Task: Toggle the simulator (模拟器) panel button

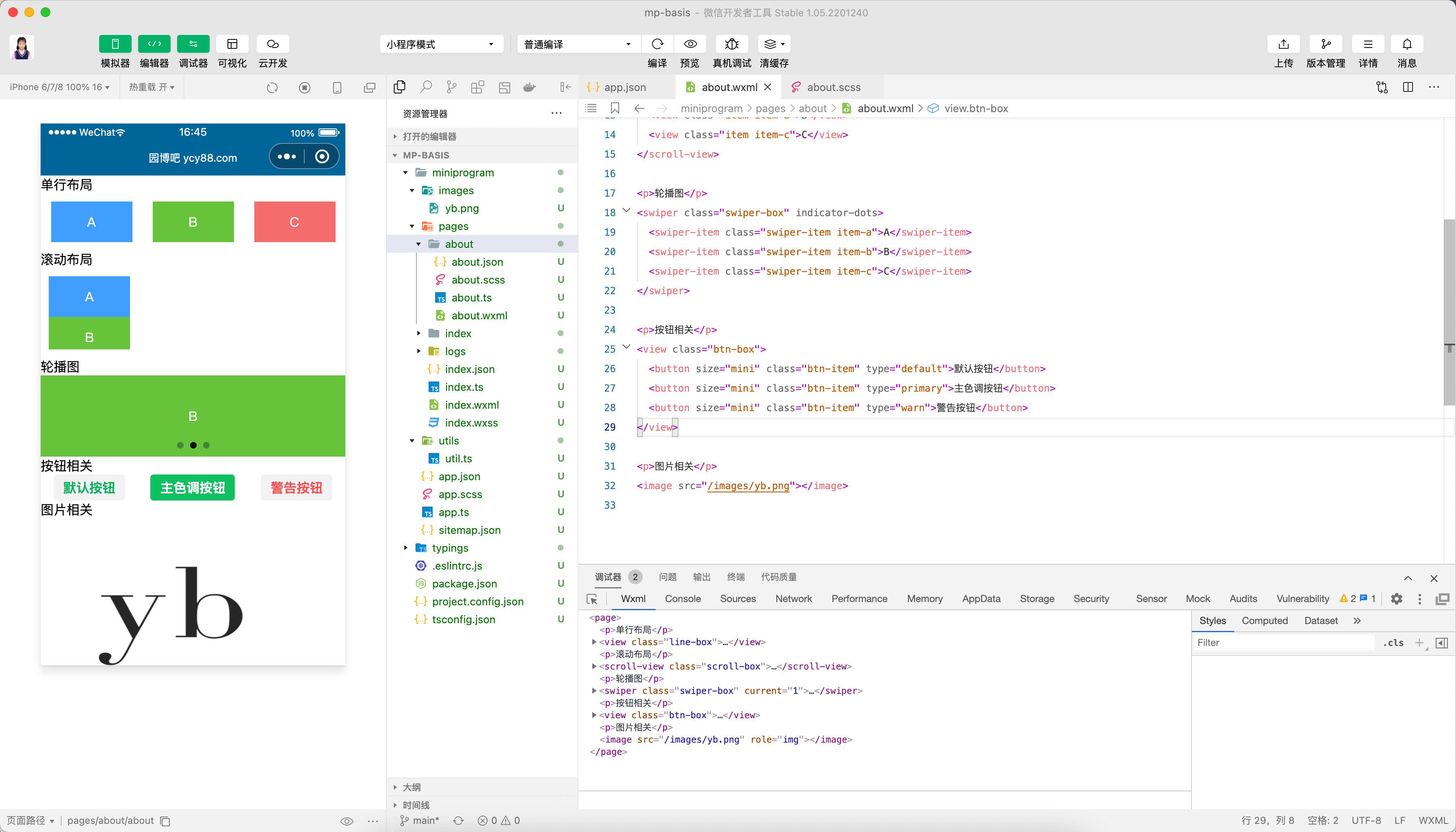Action: coord(115,44)
